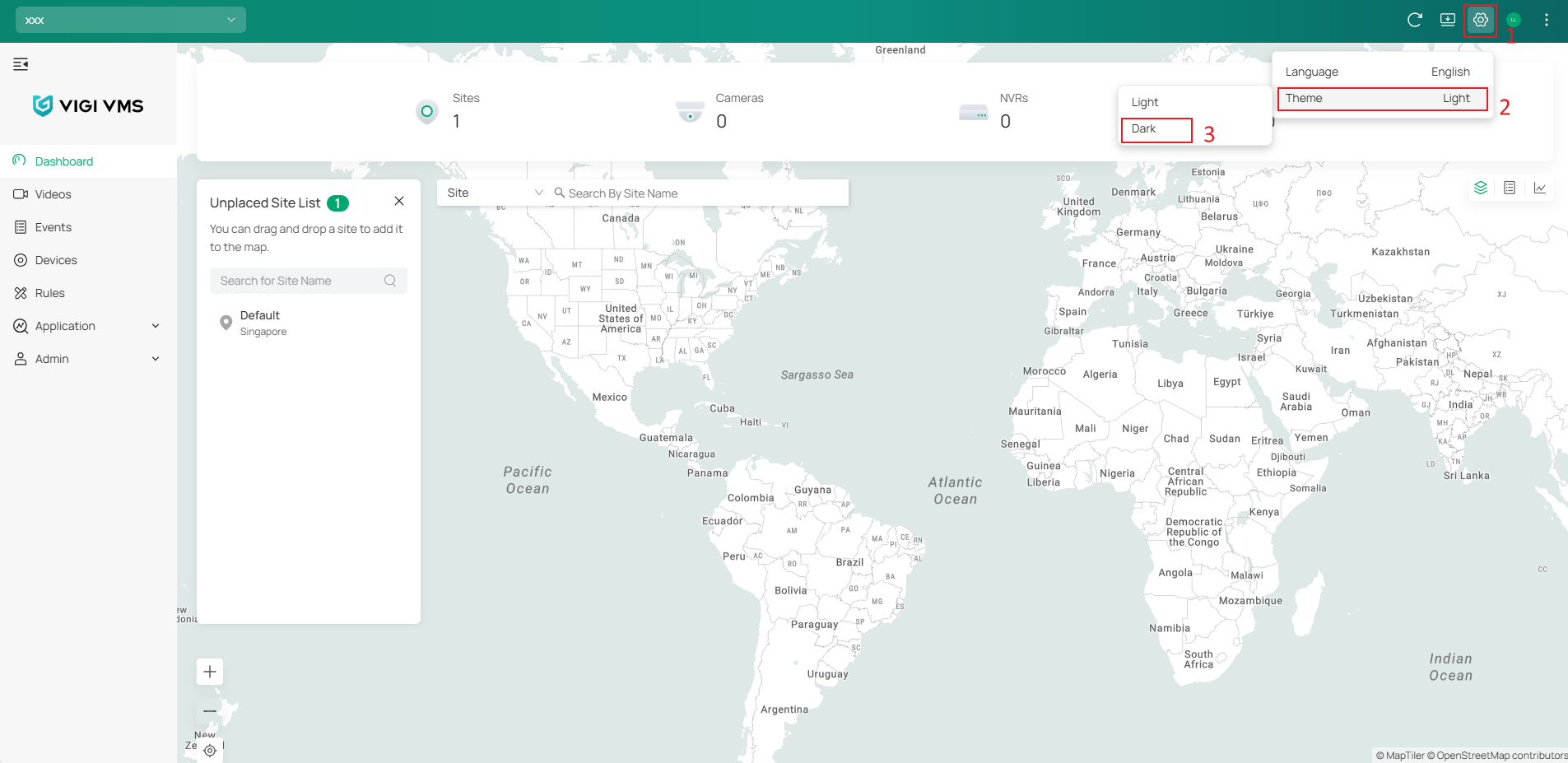Open Events in sidebar
Image resolution: width=1568 pixels, height=763 pixels.
click(88, 227)
